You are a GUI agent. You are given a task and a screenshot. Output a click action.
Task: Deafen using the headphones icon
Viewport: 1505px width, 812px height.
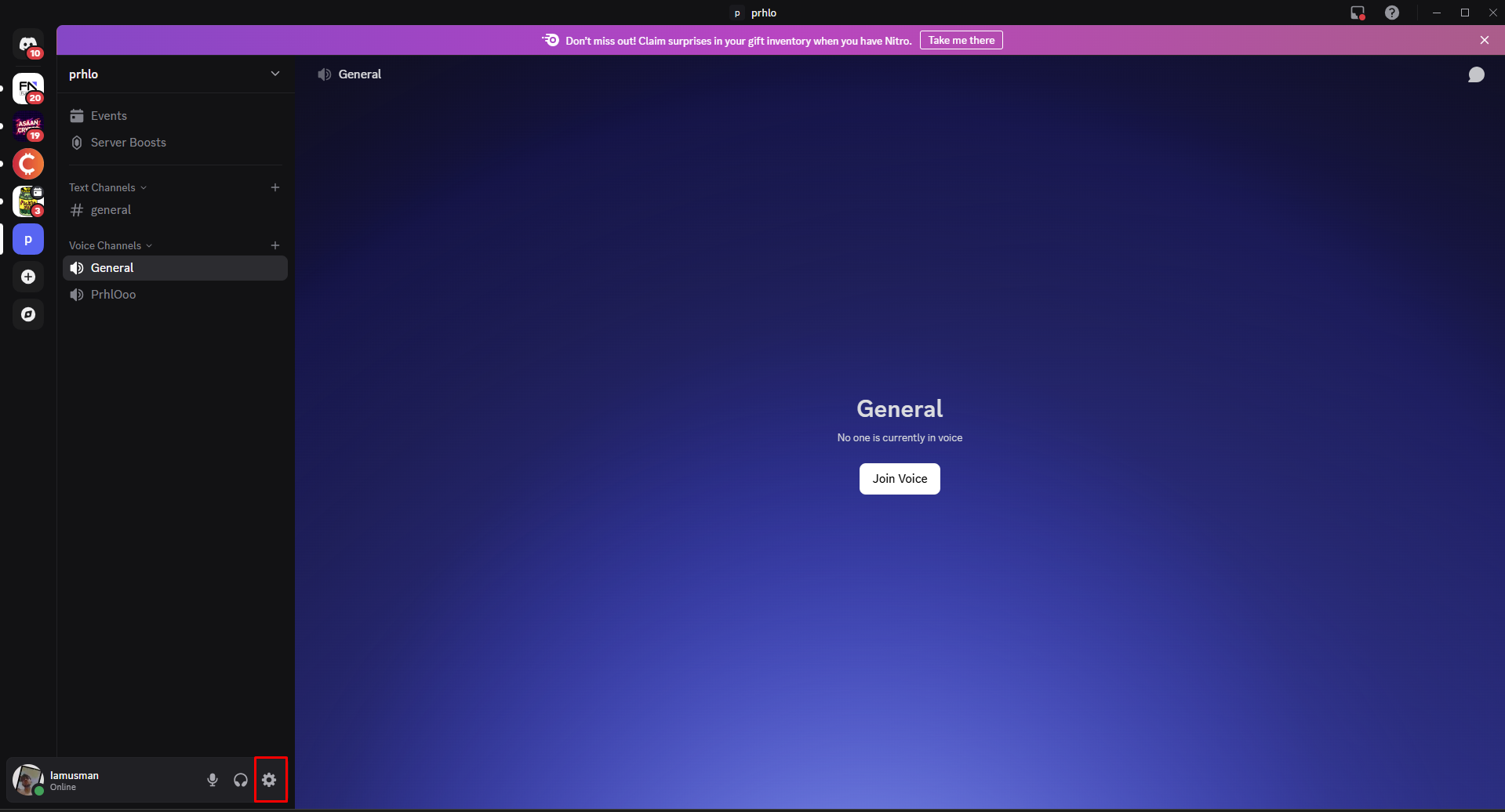point(241,780)
